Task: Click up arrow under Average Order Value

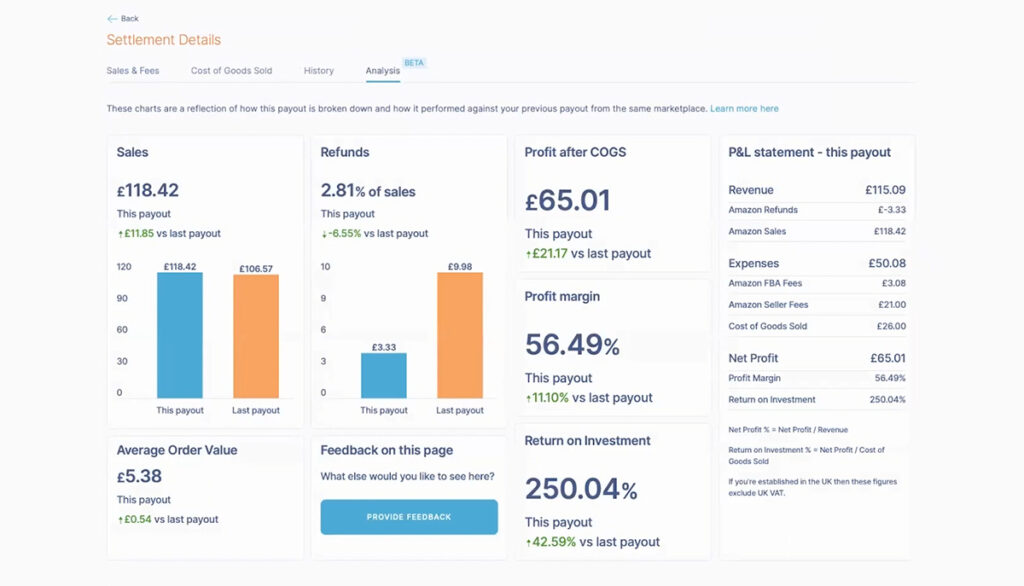Action: pos(119,520)
